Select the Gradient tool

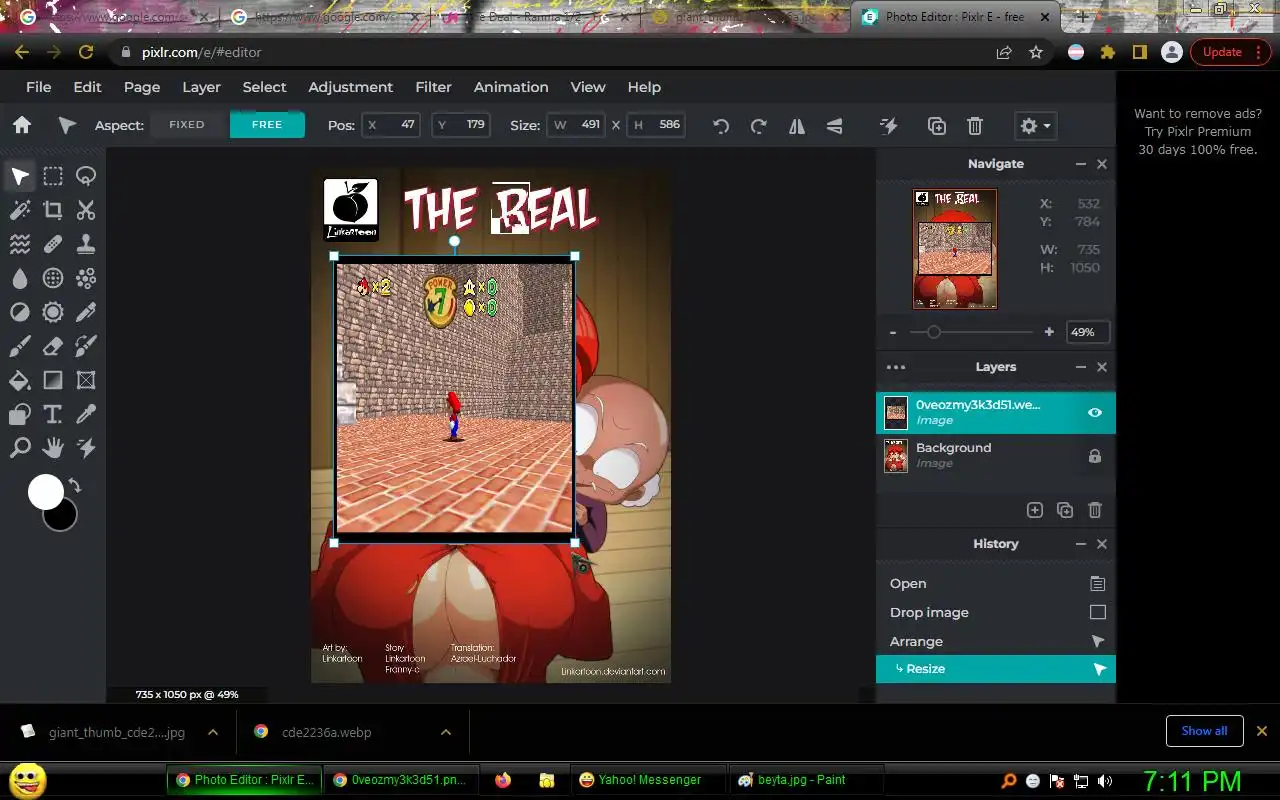coord(53,380)
